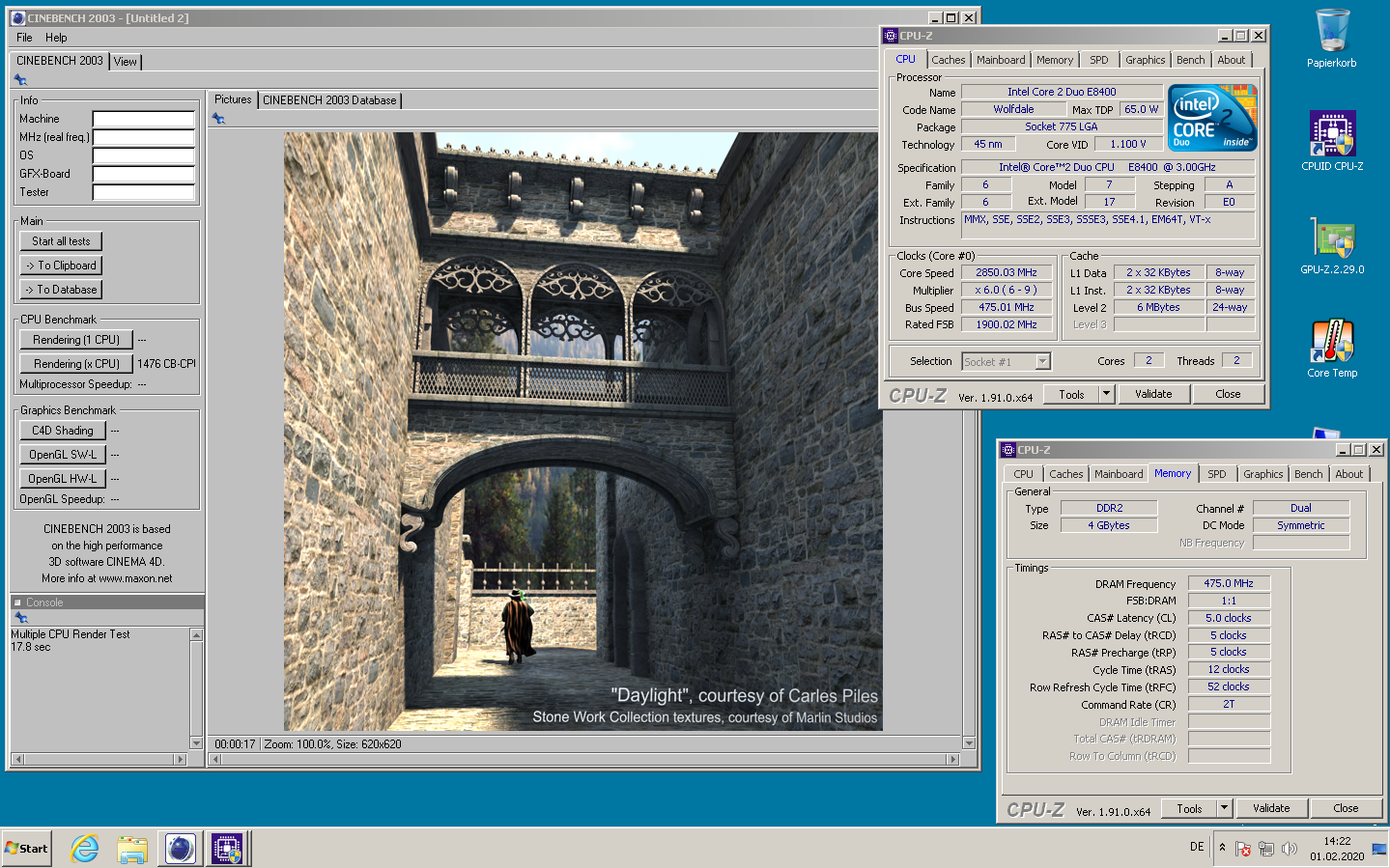
Task: Click the Intel Core 2 Duo logo
Action: (1212, 117)
